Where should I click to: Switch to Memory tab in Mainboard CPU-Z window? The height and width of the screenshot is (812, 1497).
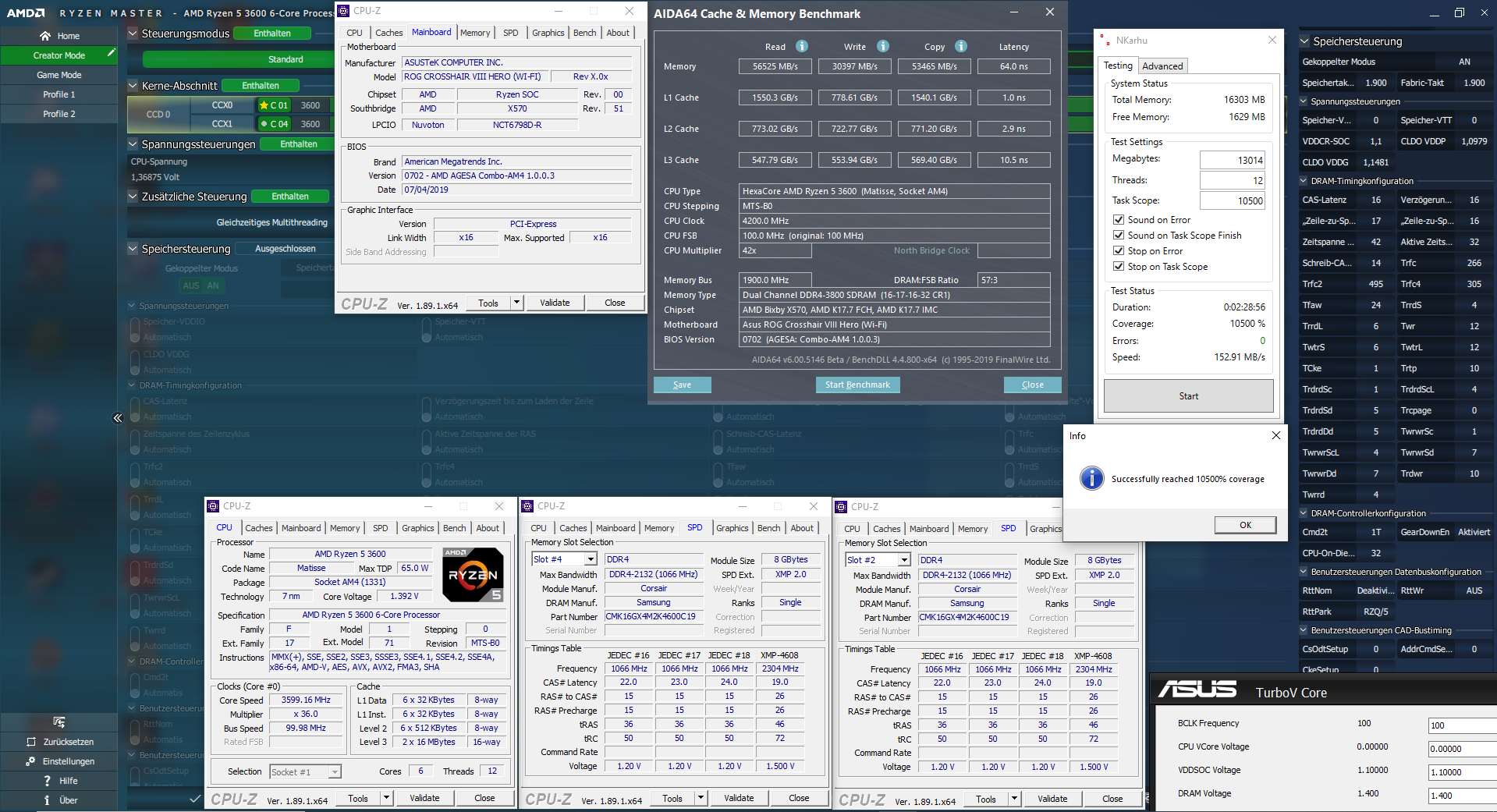(x=475, y=33)
